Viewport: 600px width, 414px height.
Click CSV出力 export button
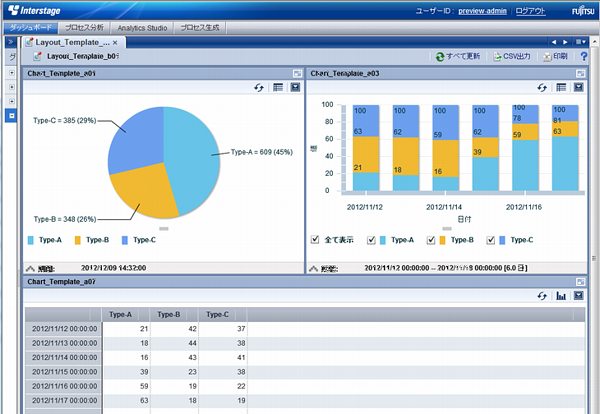[514, 57]
